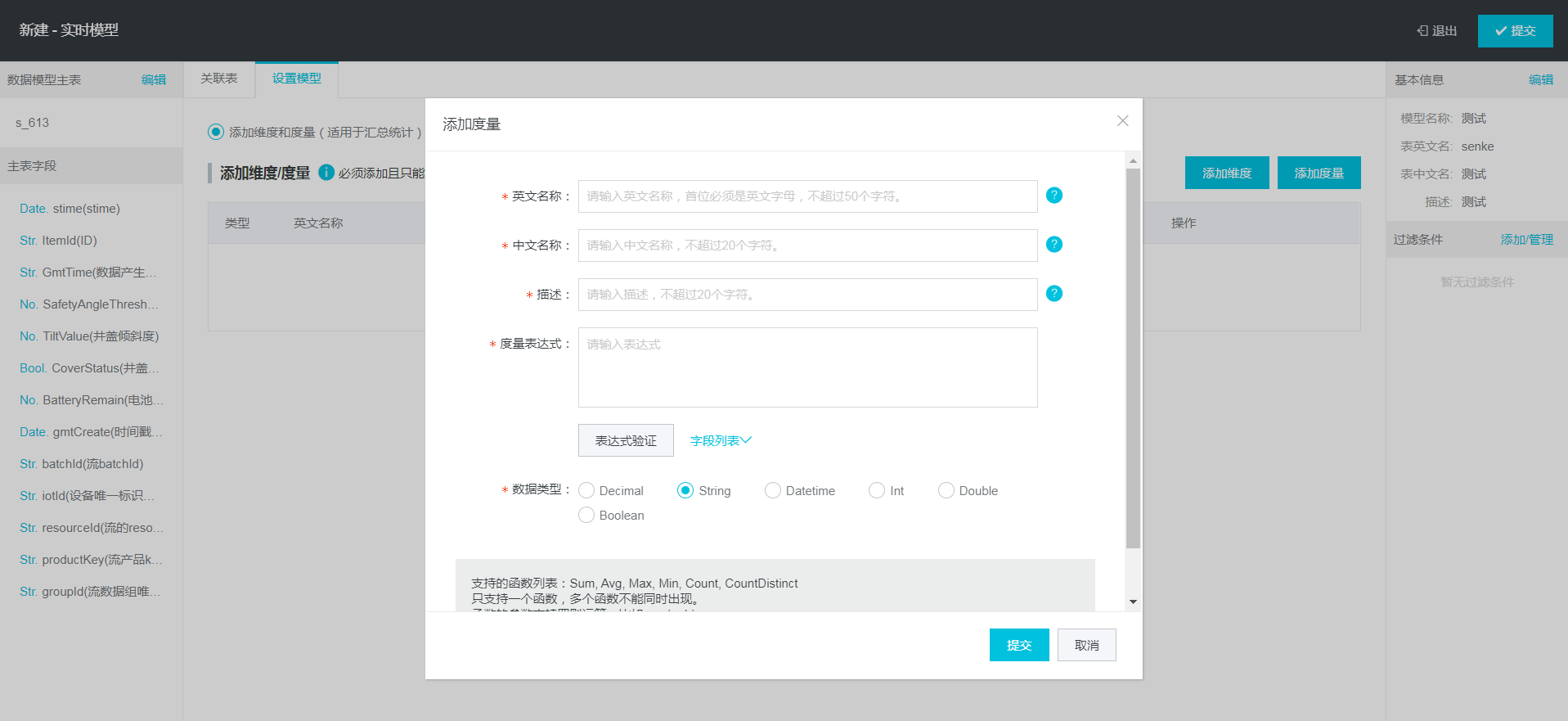Viewport: 1568px width, 721px height.
Task: Select field gmtCreate in list
Action: [91, 432]
